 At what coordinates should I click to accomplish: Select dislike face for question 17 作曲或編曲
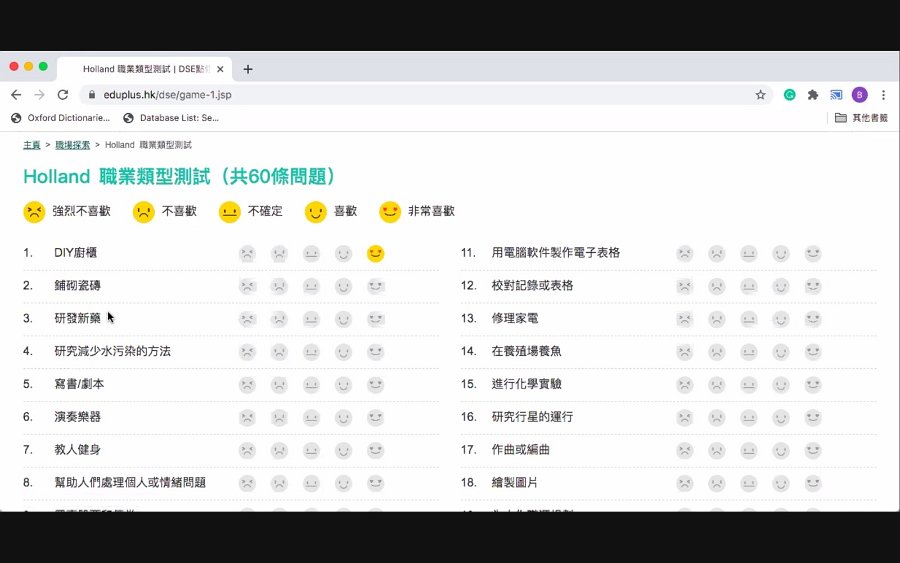click(716, 451)
